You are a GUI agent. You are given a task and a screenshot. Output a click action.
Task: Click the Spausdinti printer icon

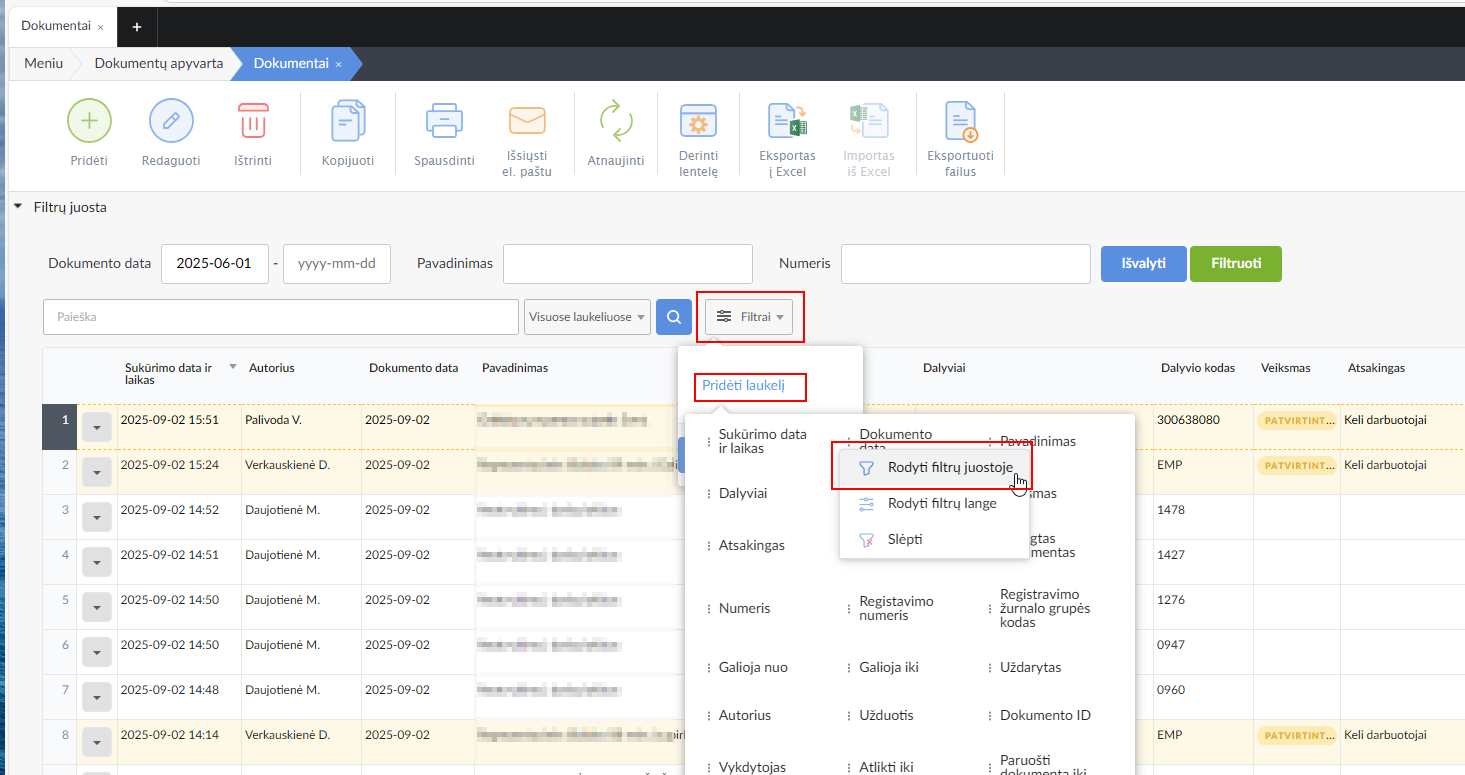(x=444, y=121)
